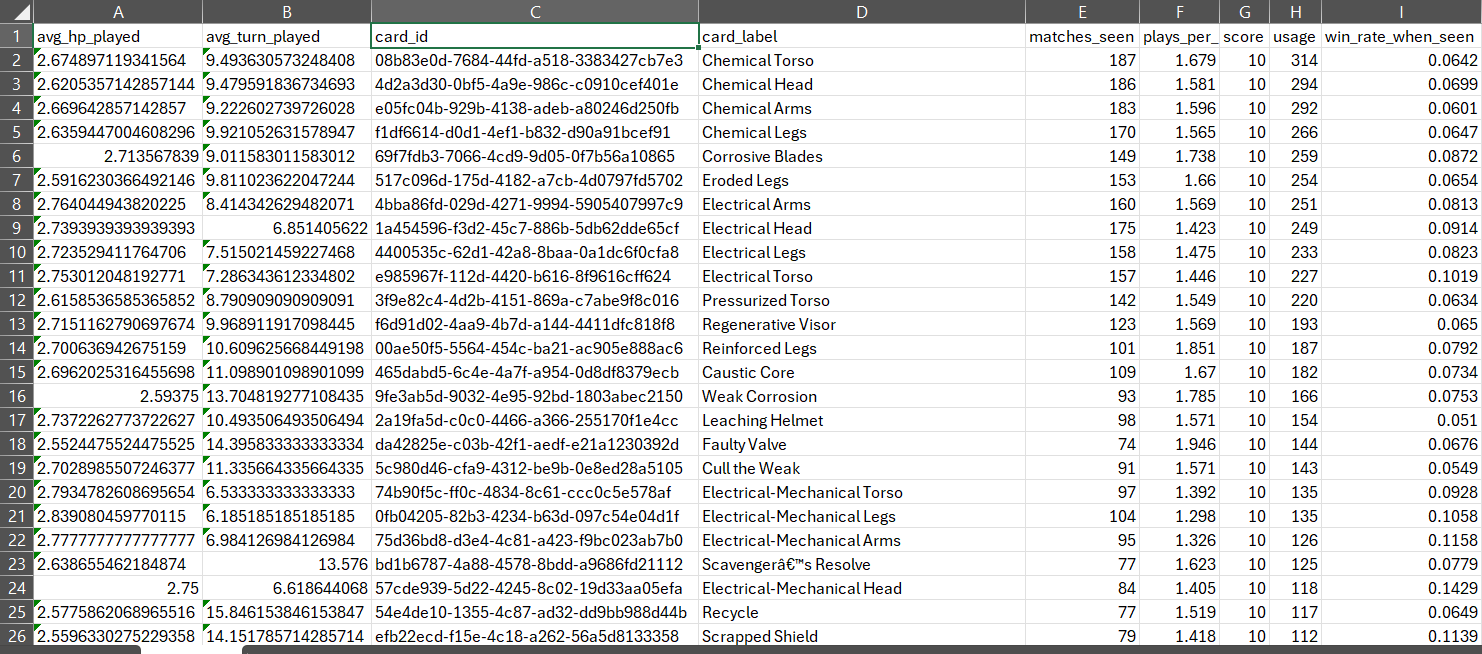Select column A header
The width and height of the screenshot is (1482, 654).
click(x=118, y=12)
